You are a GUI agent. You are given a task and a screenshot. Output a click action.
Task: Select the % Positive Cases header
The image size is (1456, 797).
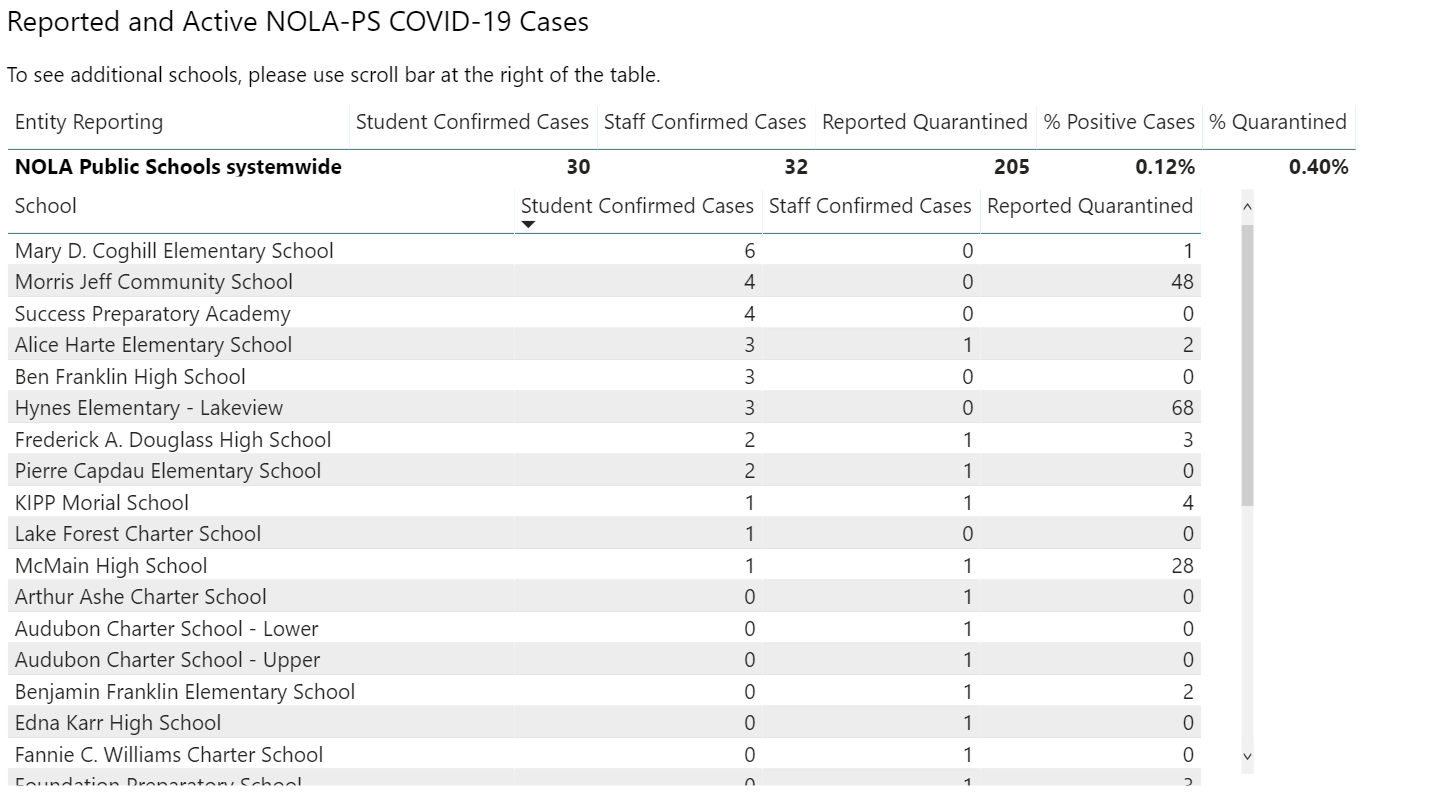click(1119, 122)
